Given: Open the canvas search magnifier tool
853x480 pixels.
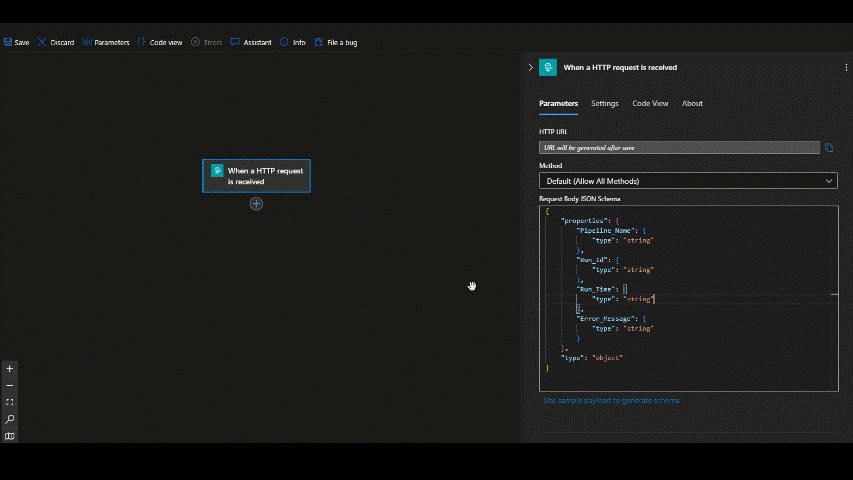Looking at the screenshot, I should pos(10,419).
